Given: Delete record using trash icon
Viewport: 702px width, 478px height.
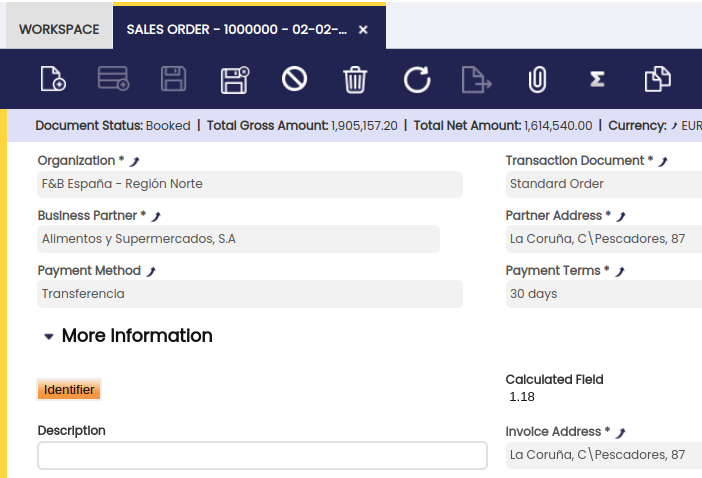Looking at the screenshot, I should pos(355,79).
